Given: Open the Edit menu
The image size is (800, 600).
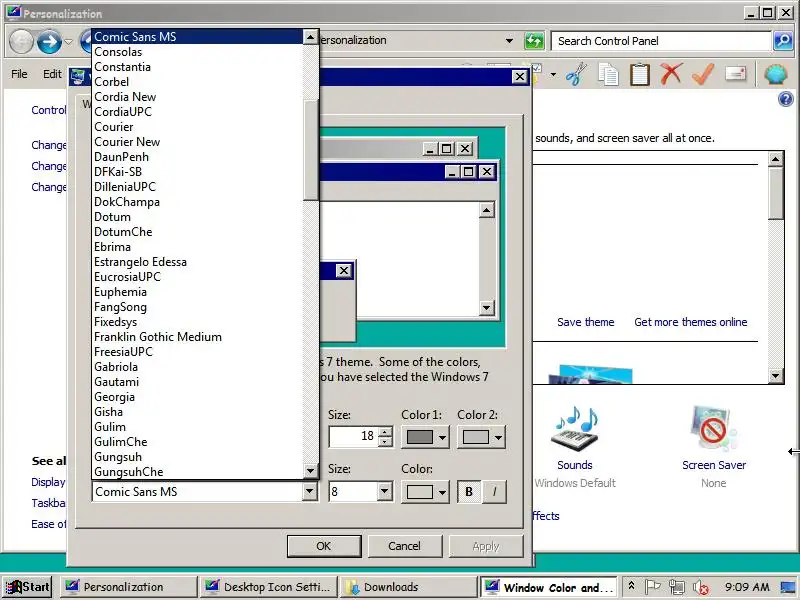Looking at the screenshot, I should [x=52, y=74].
